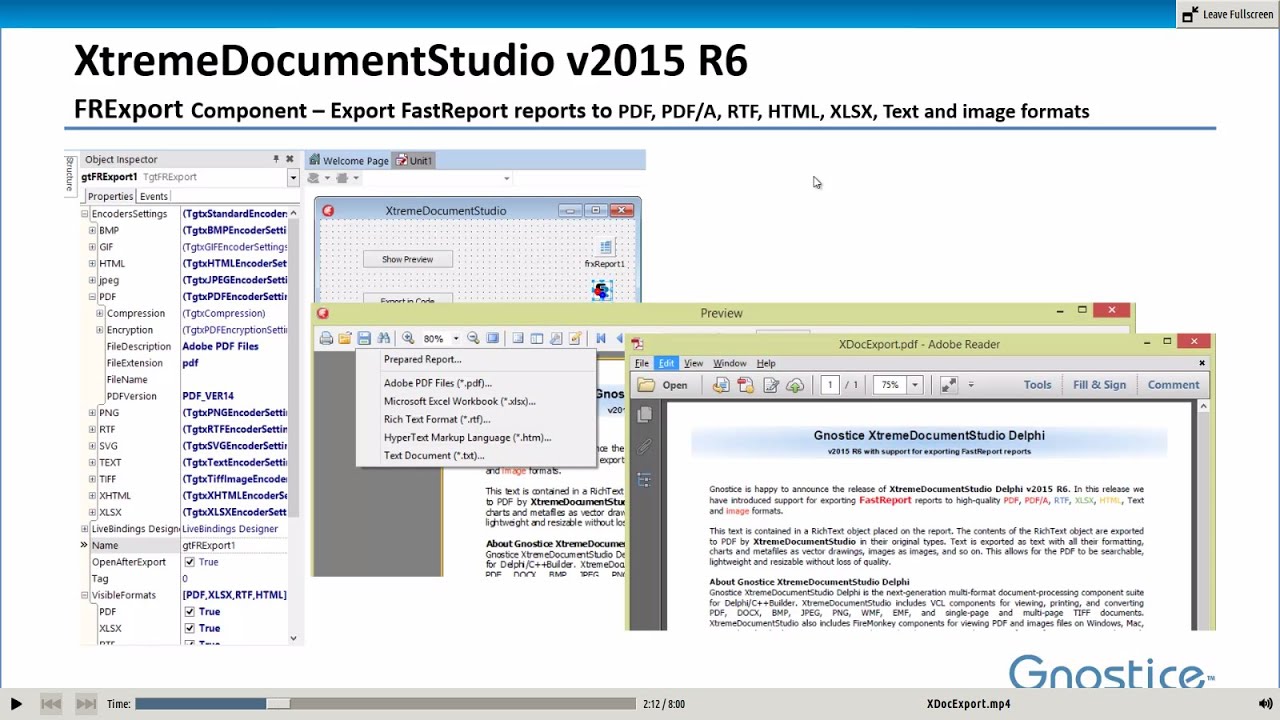Image resolution: width=1280 pixels, height=720 pixels.
Task: Click the Leave Fullscreen button
Action: (x=1228, y=14)
